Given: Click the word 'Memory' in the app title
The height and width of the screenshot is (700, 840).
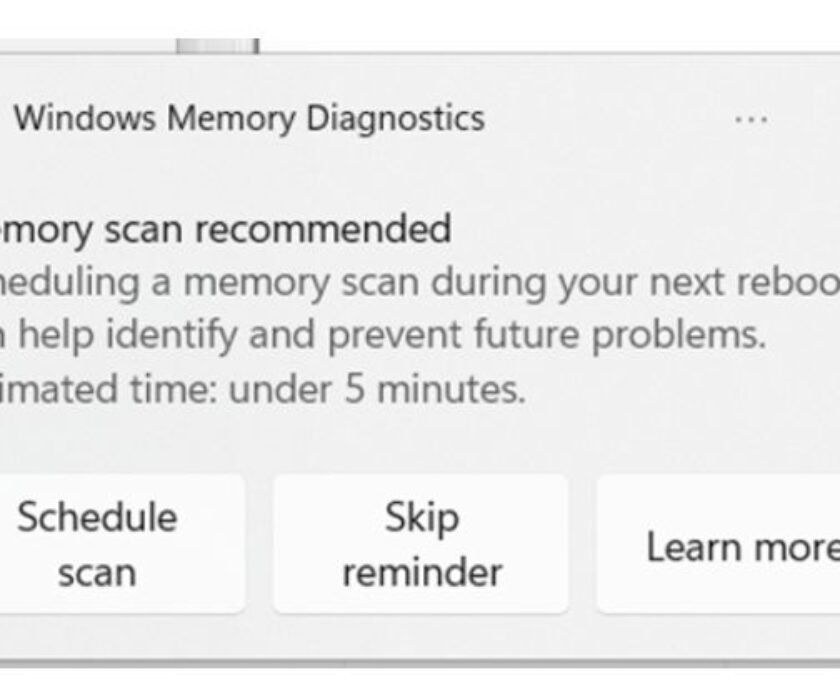Looking at the screenshot, I should (x=230, y=118).
